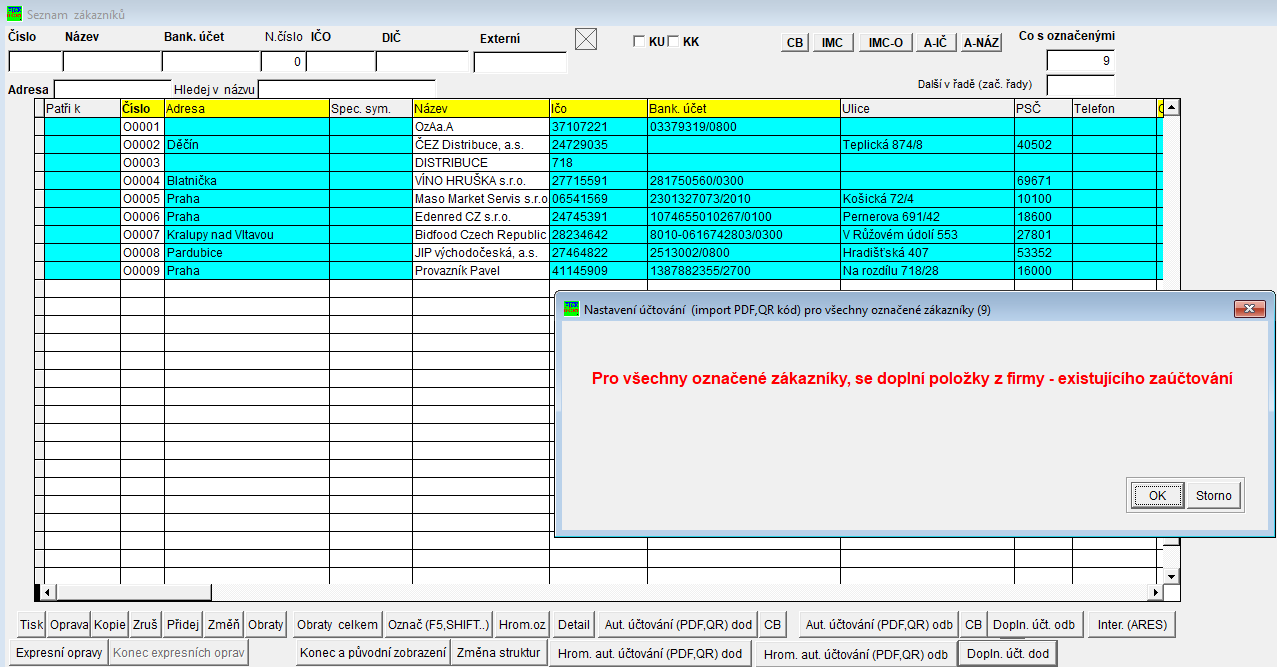Select the Provazník Pavel cell
Viewport: 1277px width, 667px height.
(481, 271)
